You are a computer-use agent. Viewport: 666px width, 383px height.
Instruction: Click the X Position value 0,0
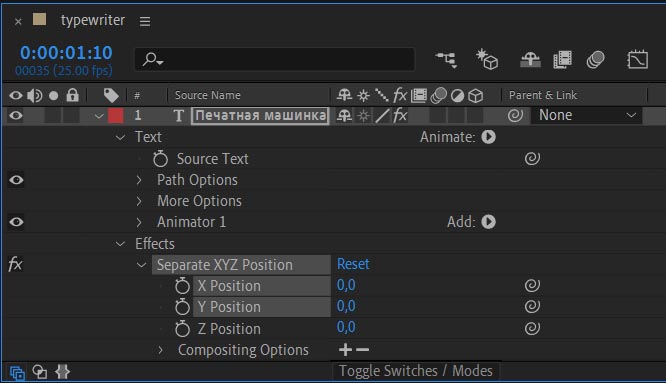(x=346, y=285)
